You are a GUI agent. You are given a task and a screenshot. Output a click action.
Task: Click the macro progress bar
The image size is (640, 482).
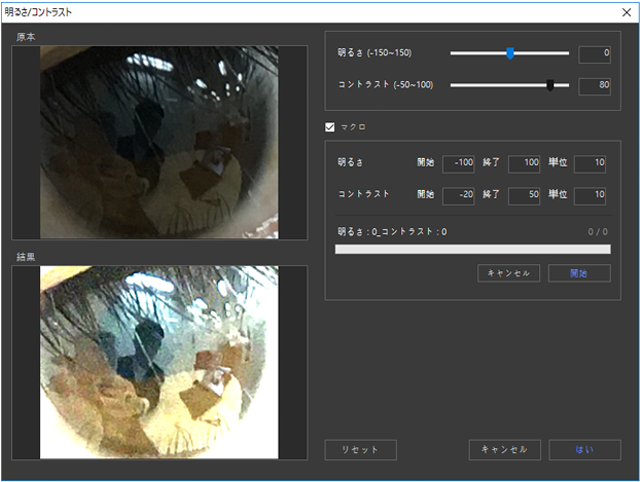[472, 249]
